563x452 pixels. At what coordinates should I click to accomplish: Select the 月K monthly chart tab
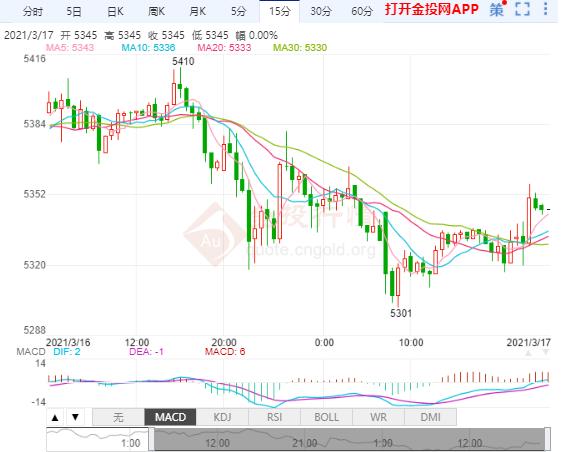[x=197, y=11]
